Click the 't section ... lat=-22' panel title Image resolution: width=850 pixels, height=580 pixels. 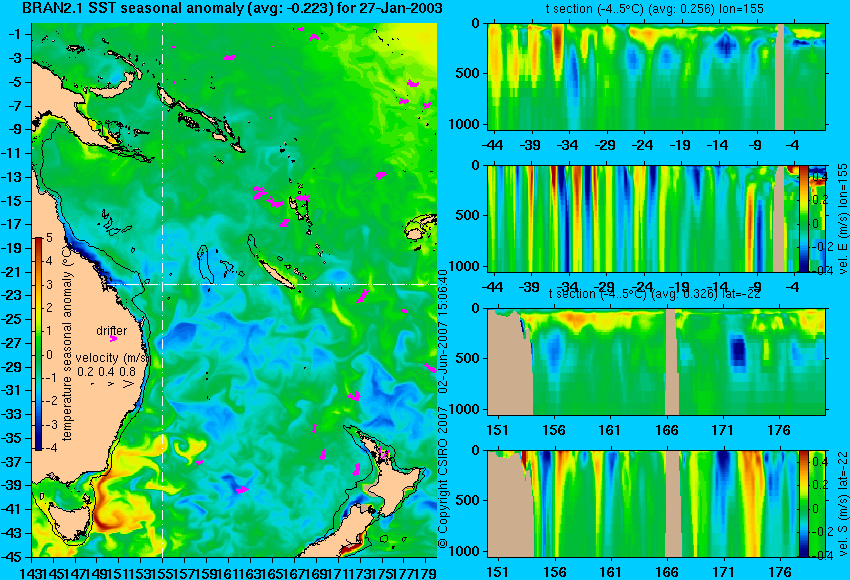point(655,294)
